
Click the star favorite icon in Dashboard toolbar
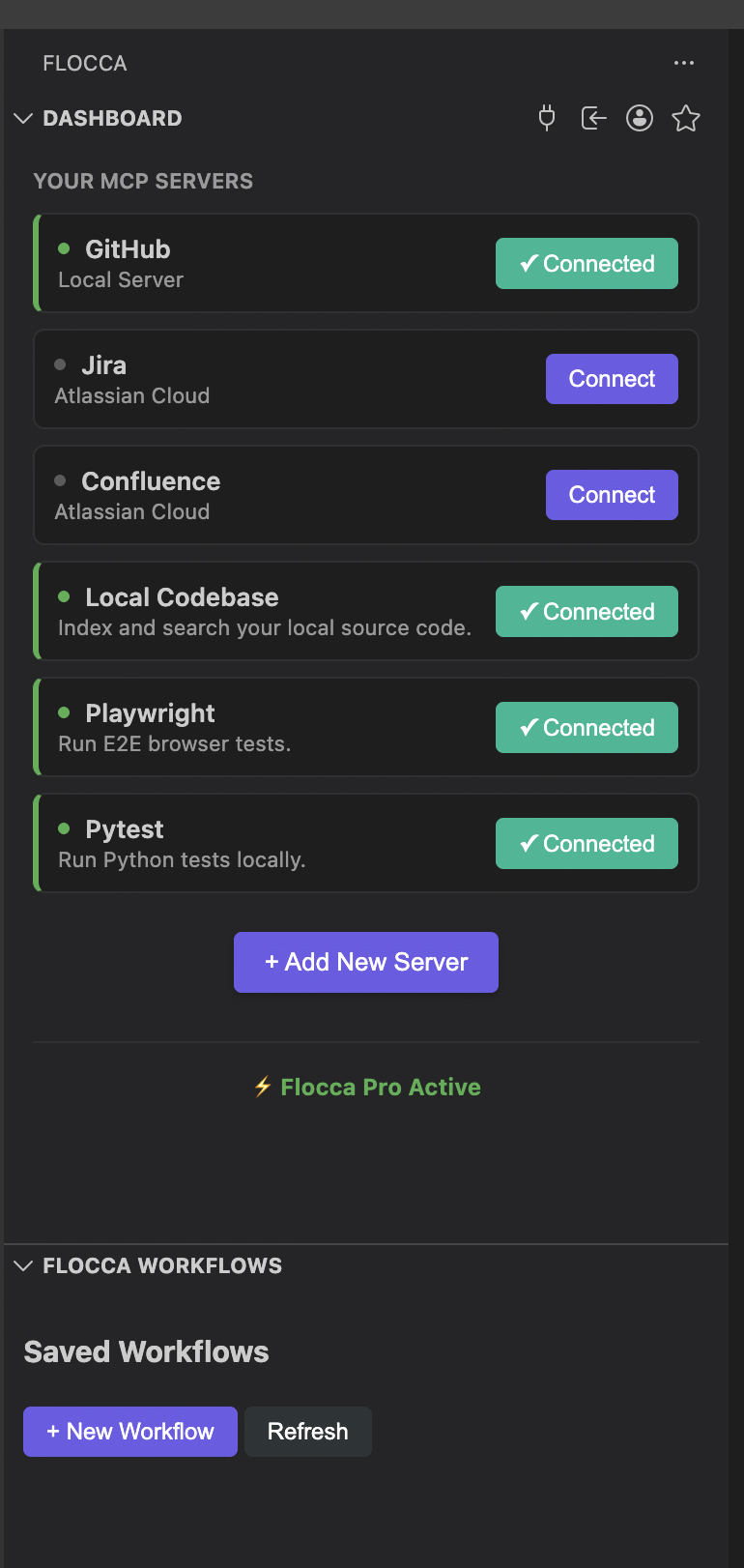pos(686,118)
